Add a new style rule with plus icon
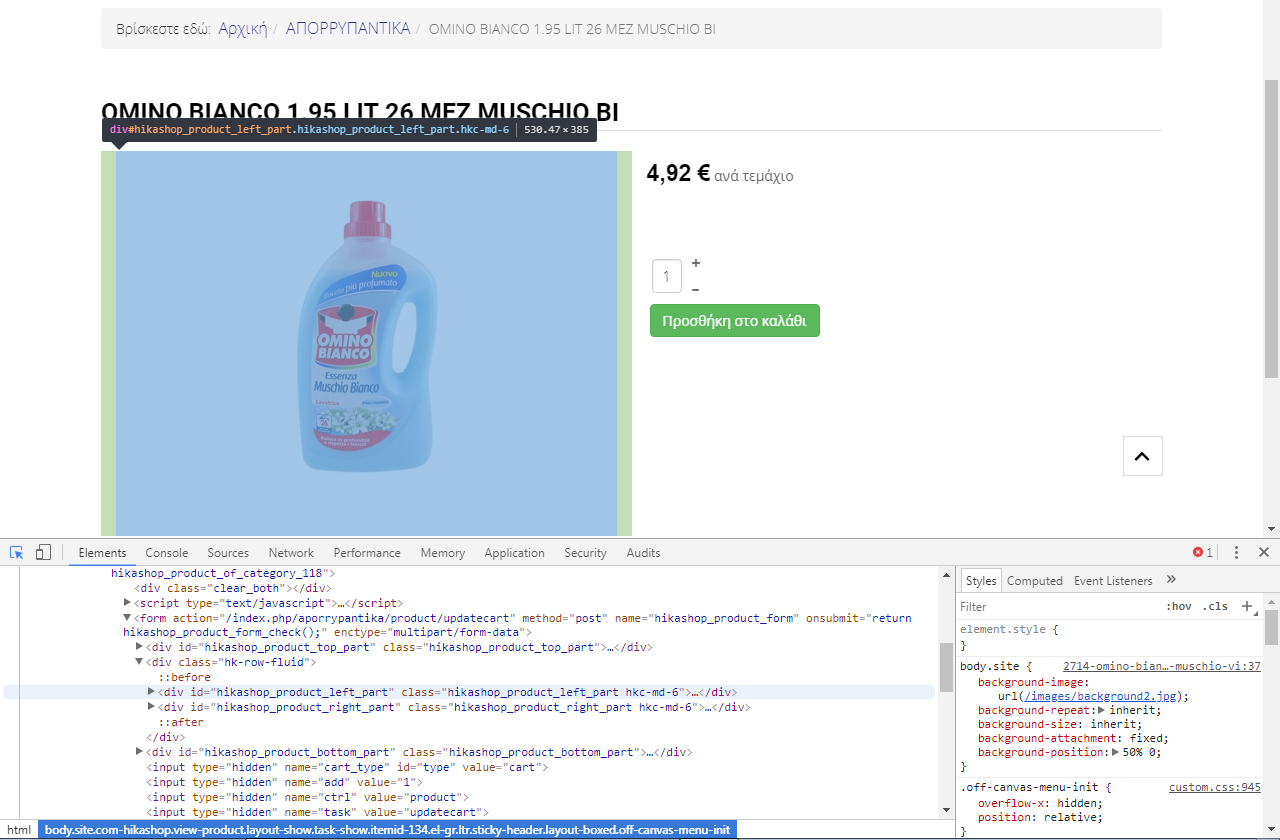 pos(1247,606)
